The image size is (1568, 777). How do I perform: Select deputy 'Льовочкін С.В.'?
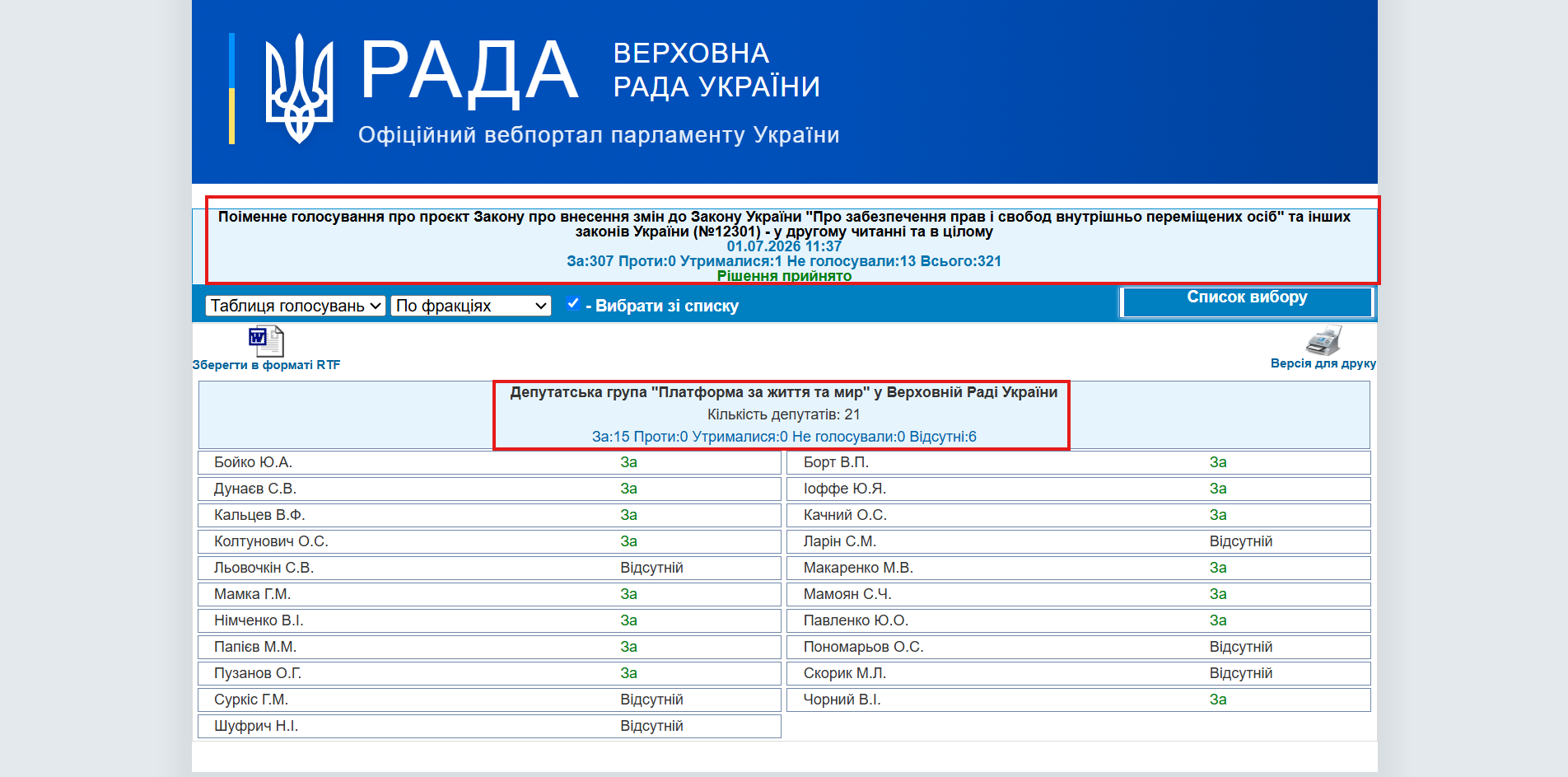pyautogui.click(x=264, y=568)
